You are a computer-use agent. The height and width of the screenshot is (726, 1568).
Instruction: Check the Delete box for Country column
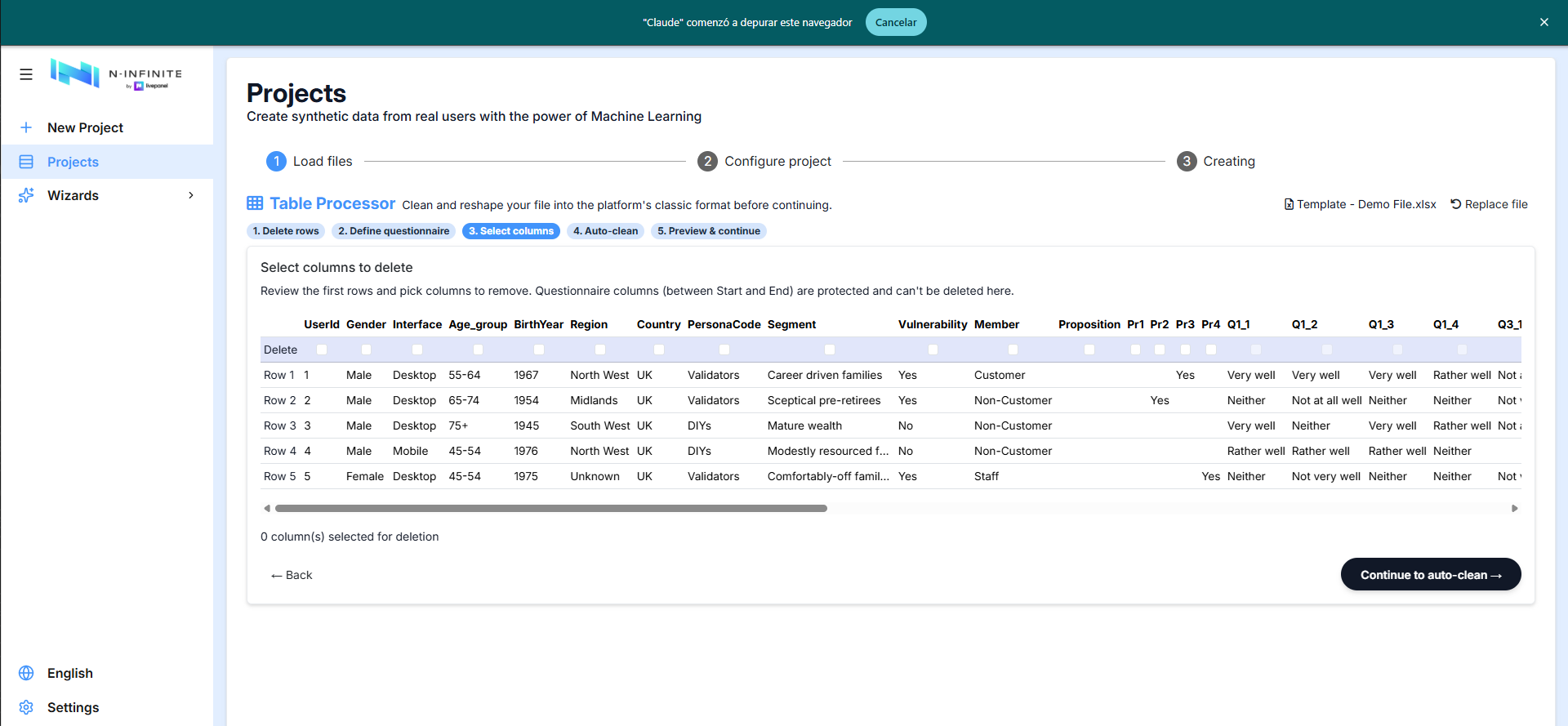(659, 350)
